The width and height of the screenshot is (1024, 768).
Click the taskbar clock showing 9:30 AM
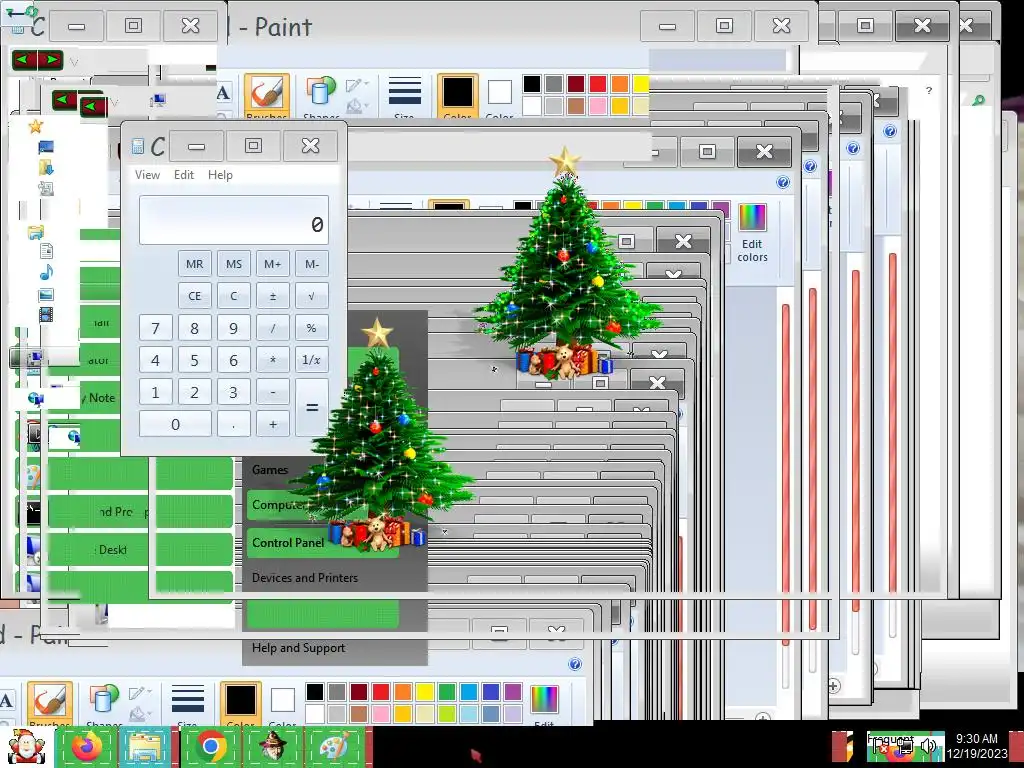(x=977, y=746)
